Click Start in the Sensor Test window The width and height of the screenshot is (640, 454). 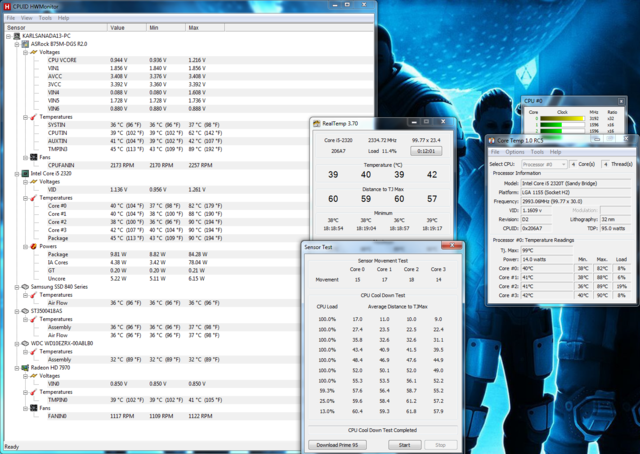(404, 445)
